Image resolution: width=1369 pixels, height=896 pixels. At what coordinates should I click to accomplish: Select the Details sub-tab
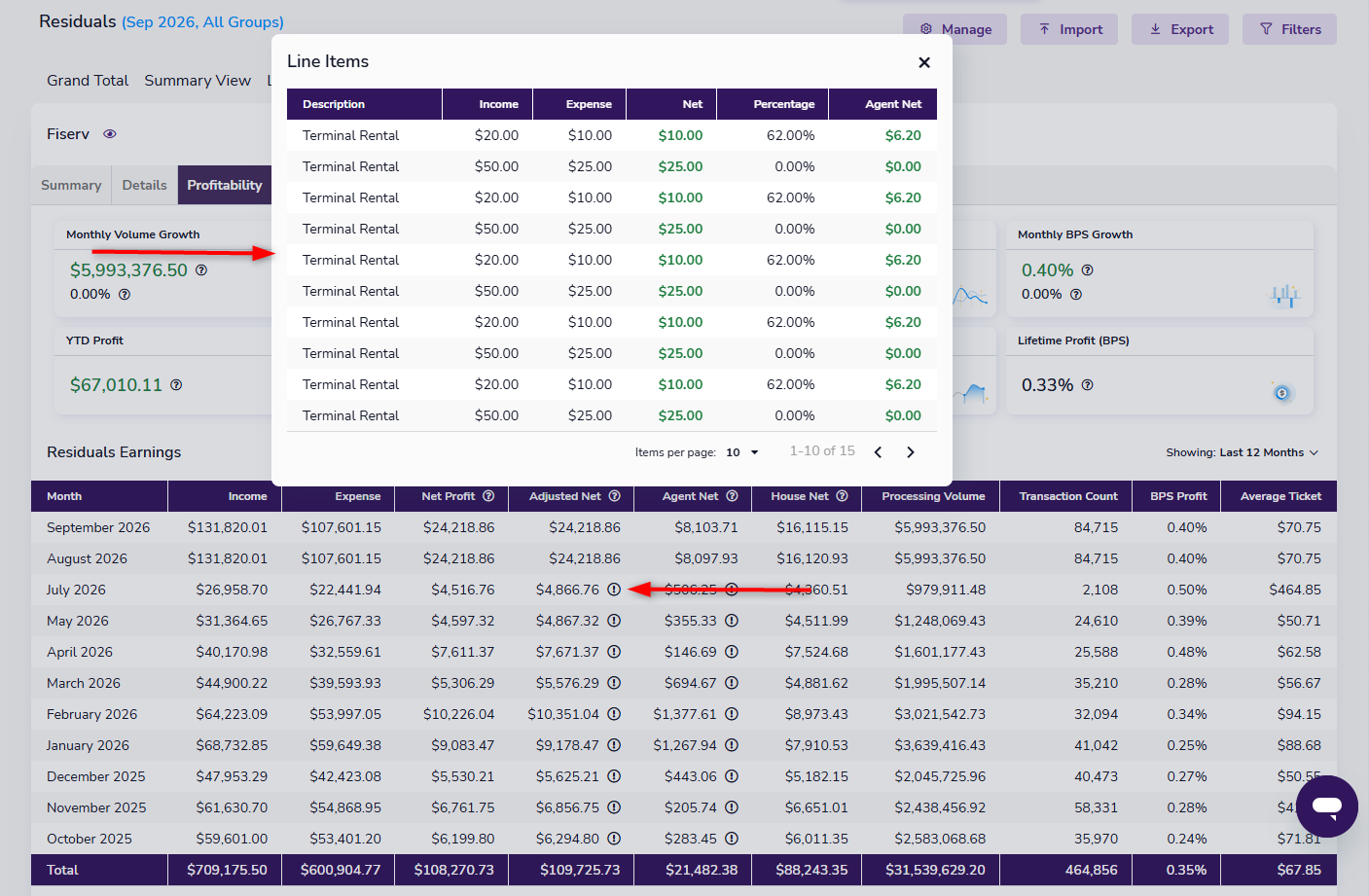pos(144,185)
